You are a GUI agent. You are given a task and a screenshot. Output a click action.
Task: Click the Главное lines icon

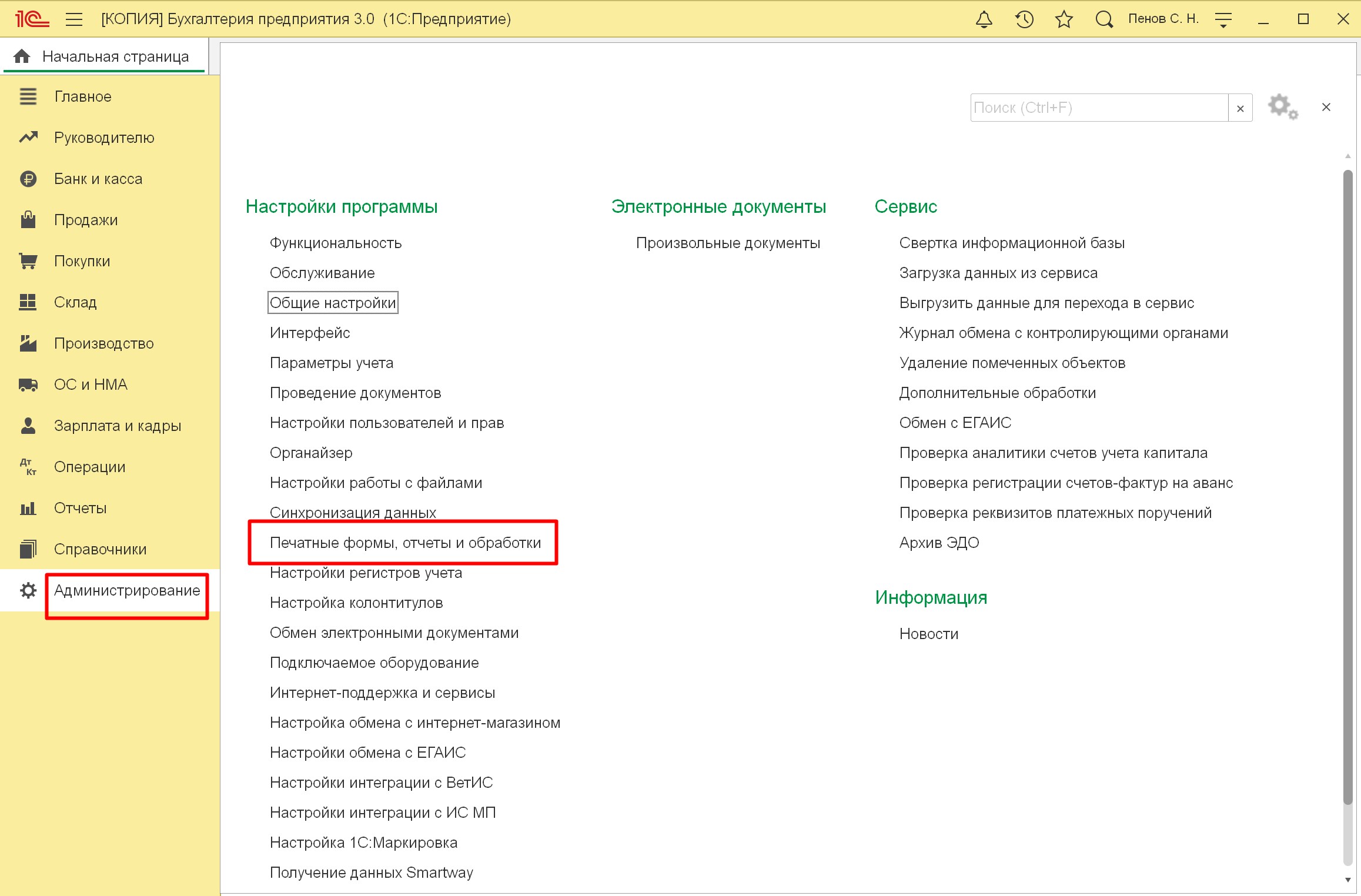[28, 96]
